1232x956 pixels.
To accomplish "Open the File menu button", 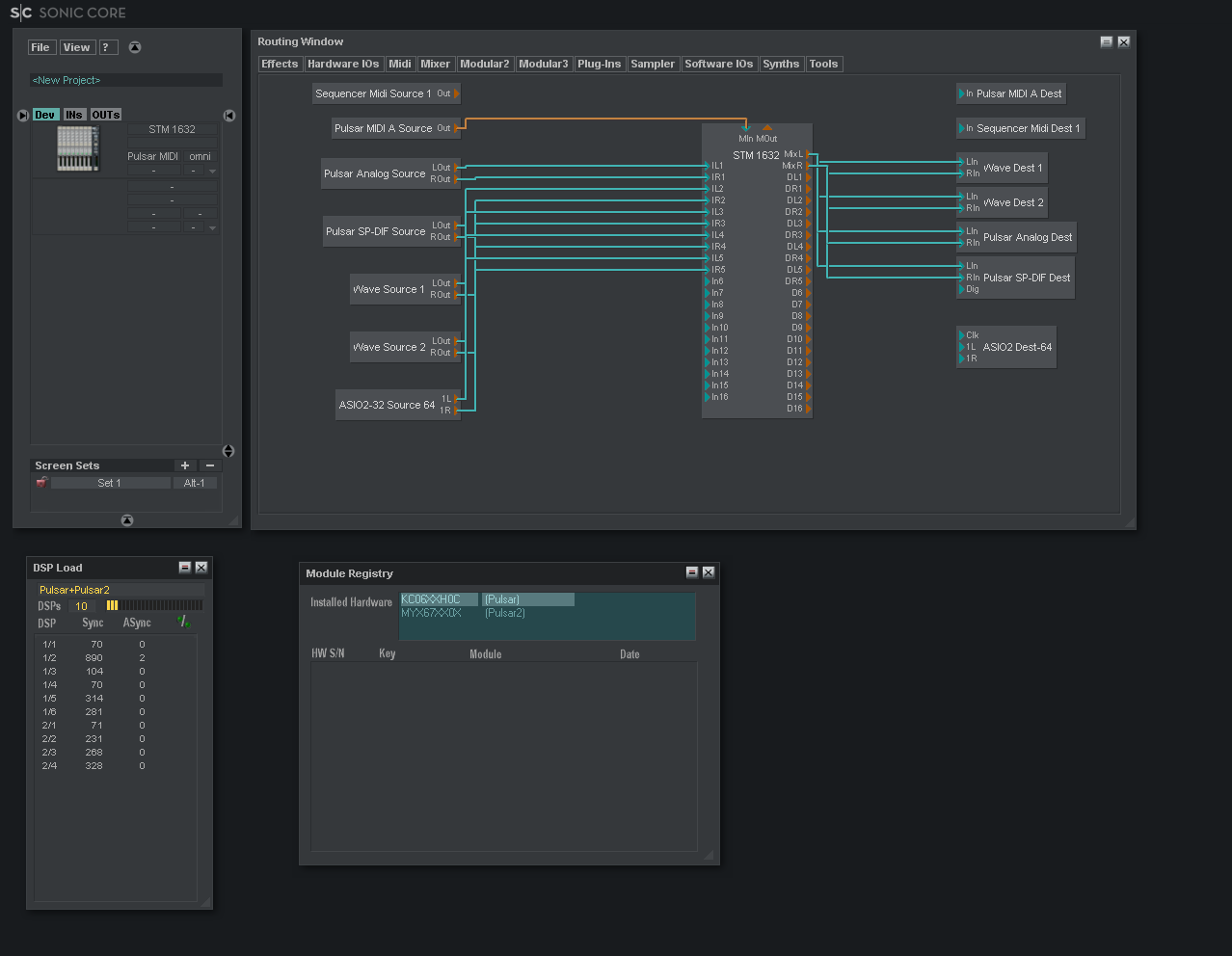I will (x=40, y=47).
